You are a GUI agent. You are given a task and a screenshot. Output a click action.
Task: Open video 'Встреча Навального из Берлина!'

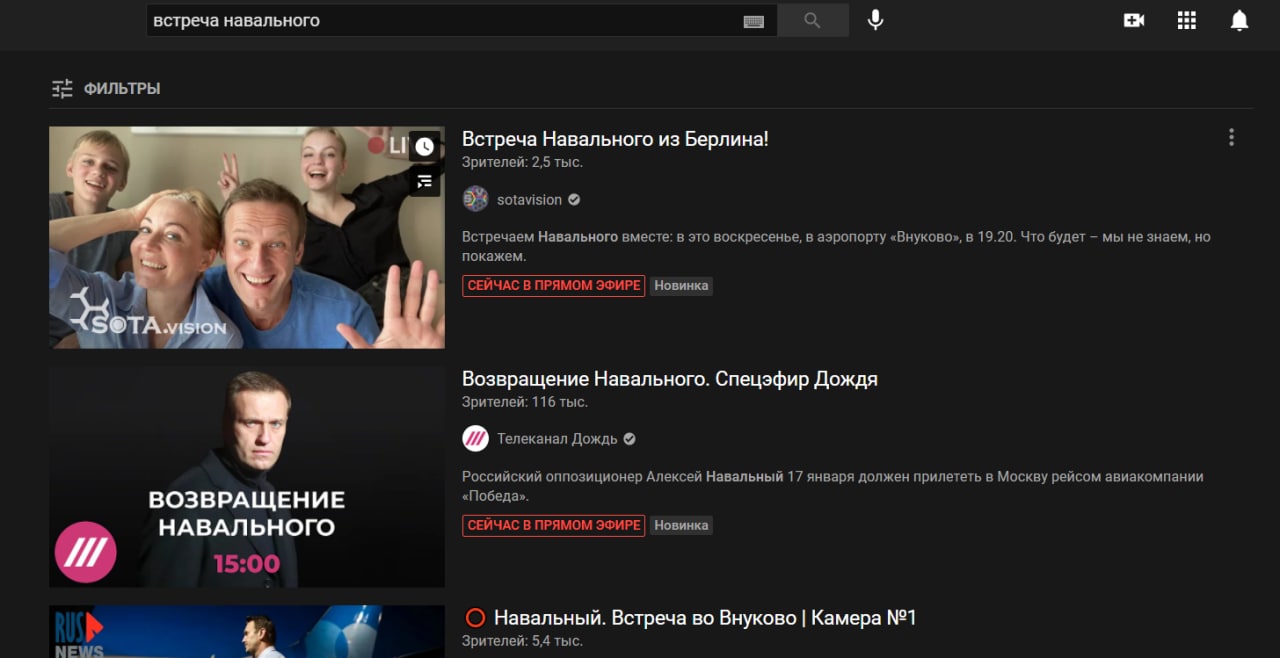pos(615,139)
